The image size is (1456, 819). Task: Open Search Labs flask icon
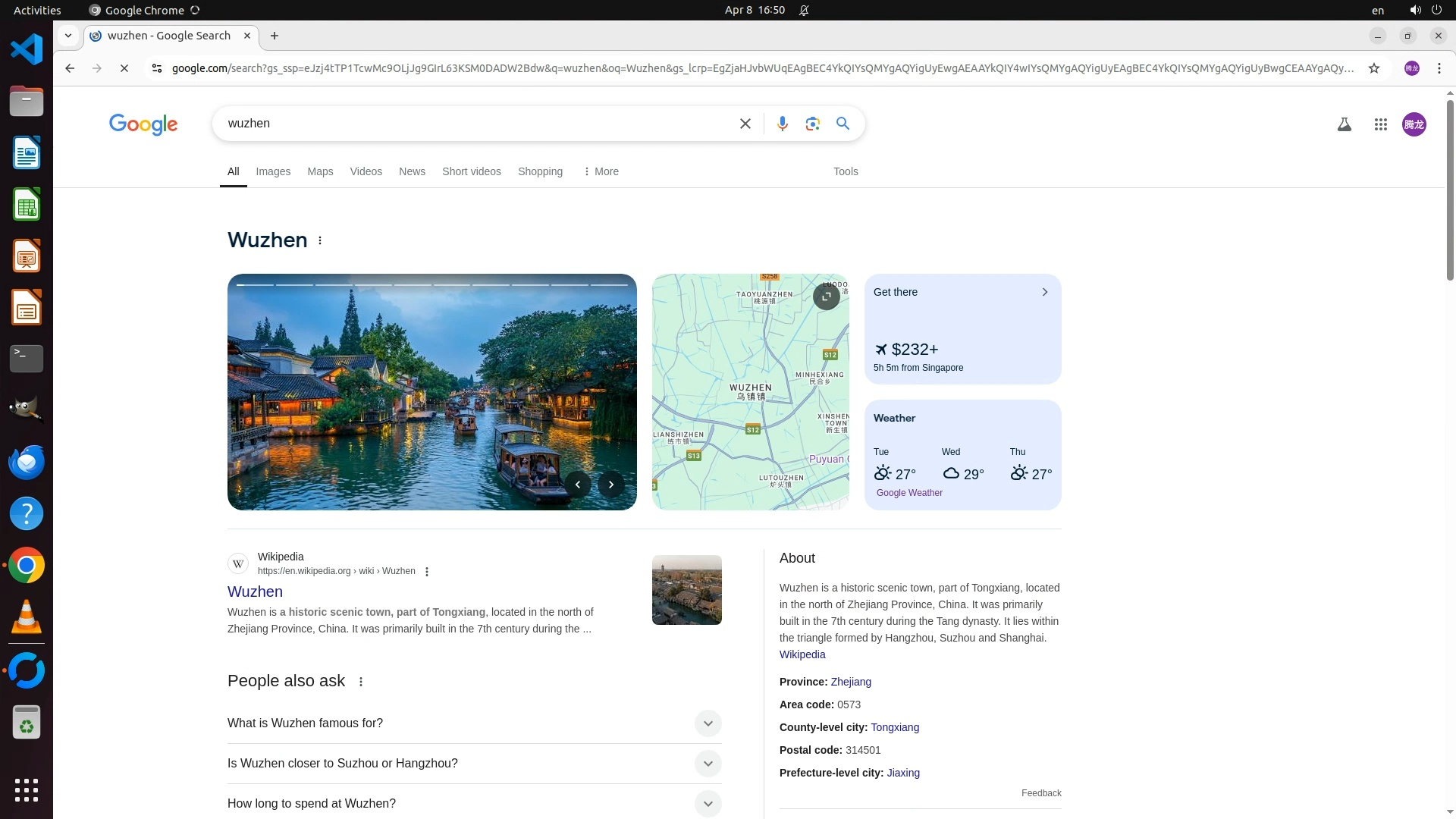coord(1344,124)
